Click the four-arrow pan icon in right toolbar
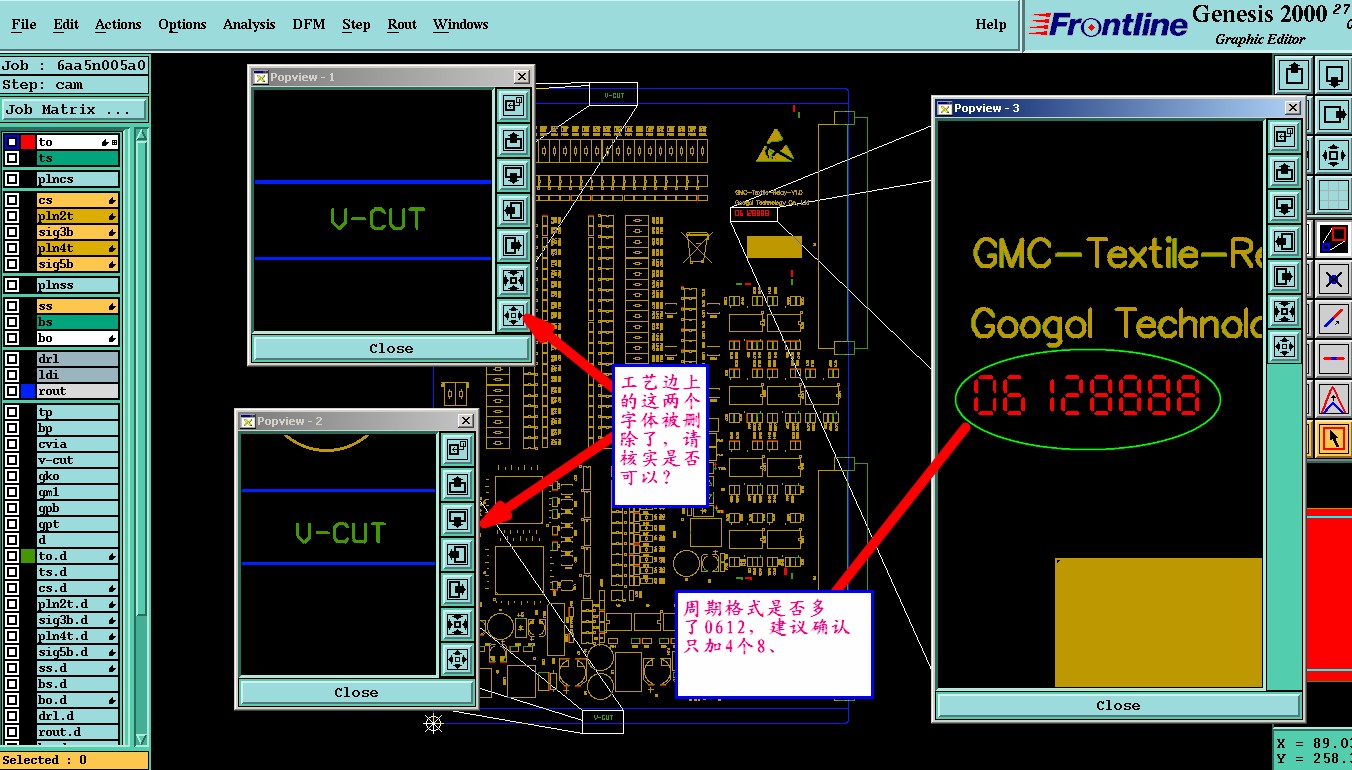The height and width of the screenshot is (770, 1352). [x=1334, y=154]
